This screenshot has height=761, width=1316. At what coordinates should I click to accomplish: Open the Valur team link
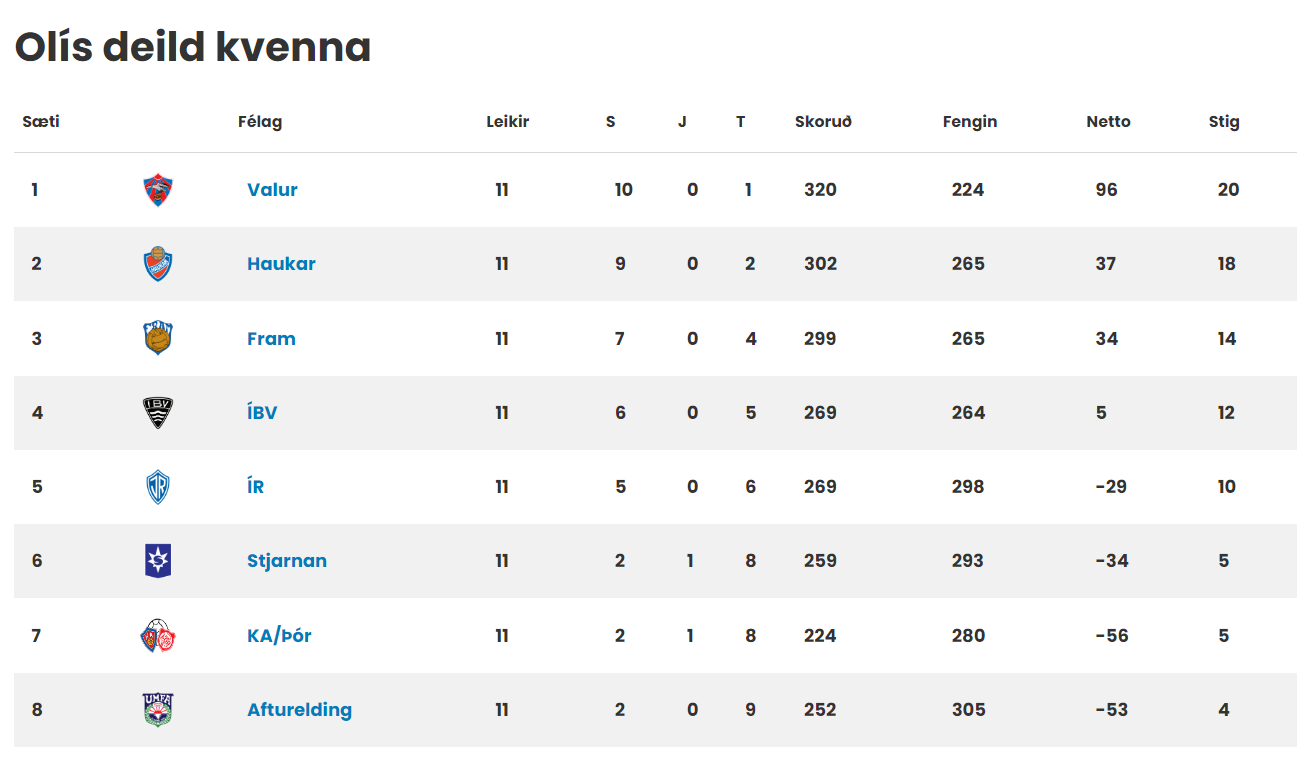(x=272, y=190)
